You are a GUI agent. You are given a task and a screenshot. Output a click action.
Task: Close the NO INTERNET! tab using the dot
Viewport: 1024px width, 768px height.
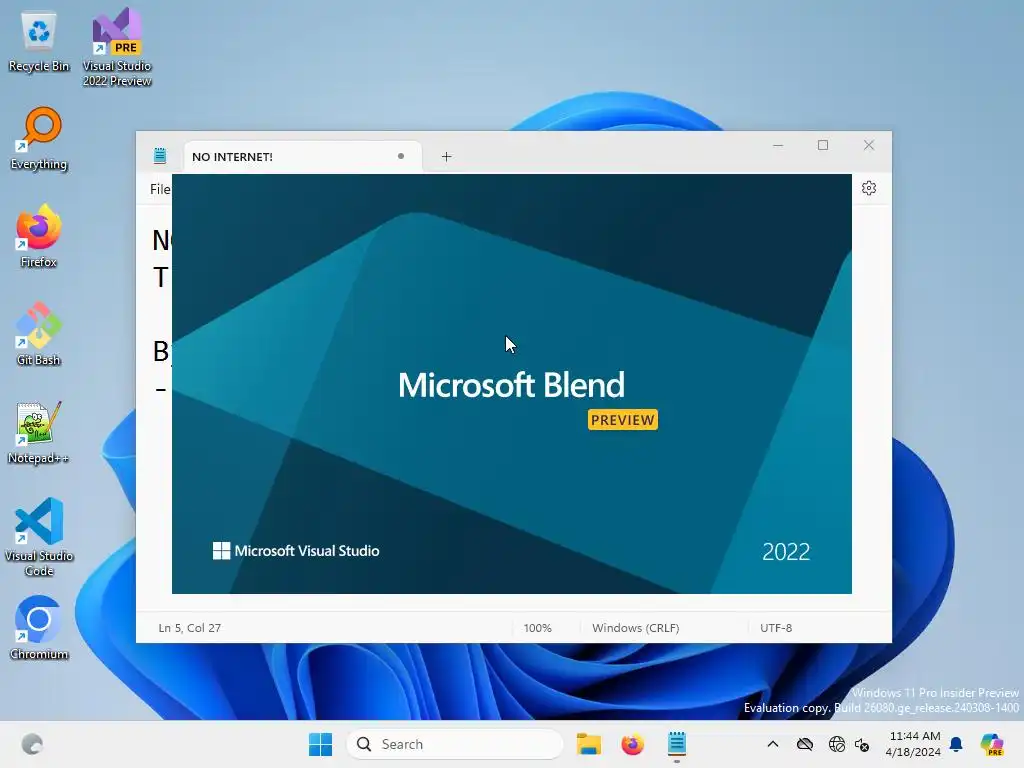(401, 156)
